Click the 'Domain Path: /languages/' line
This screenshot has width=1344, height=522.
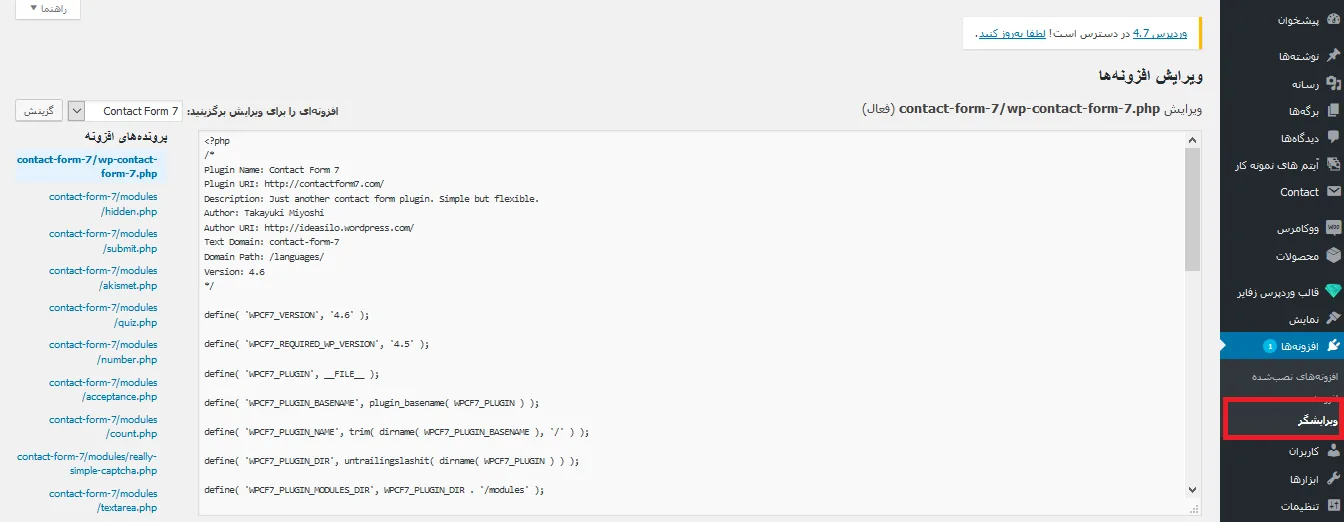coord(264,257)
